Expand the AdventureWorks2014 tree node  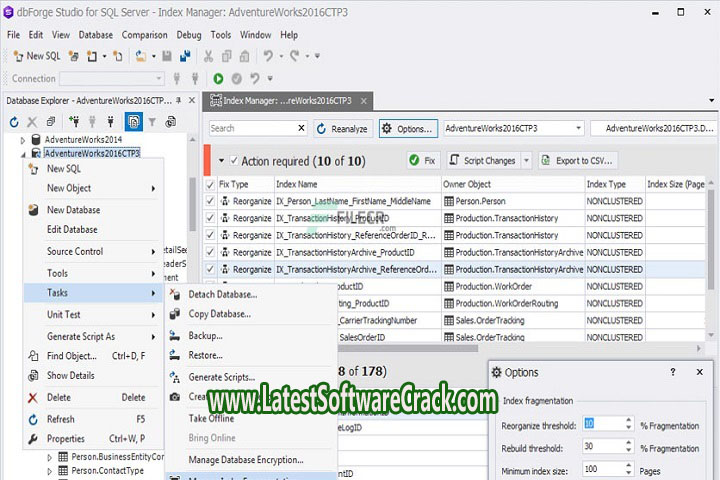click(x=23, y=140)
